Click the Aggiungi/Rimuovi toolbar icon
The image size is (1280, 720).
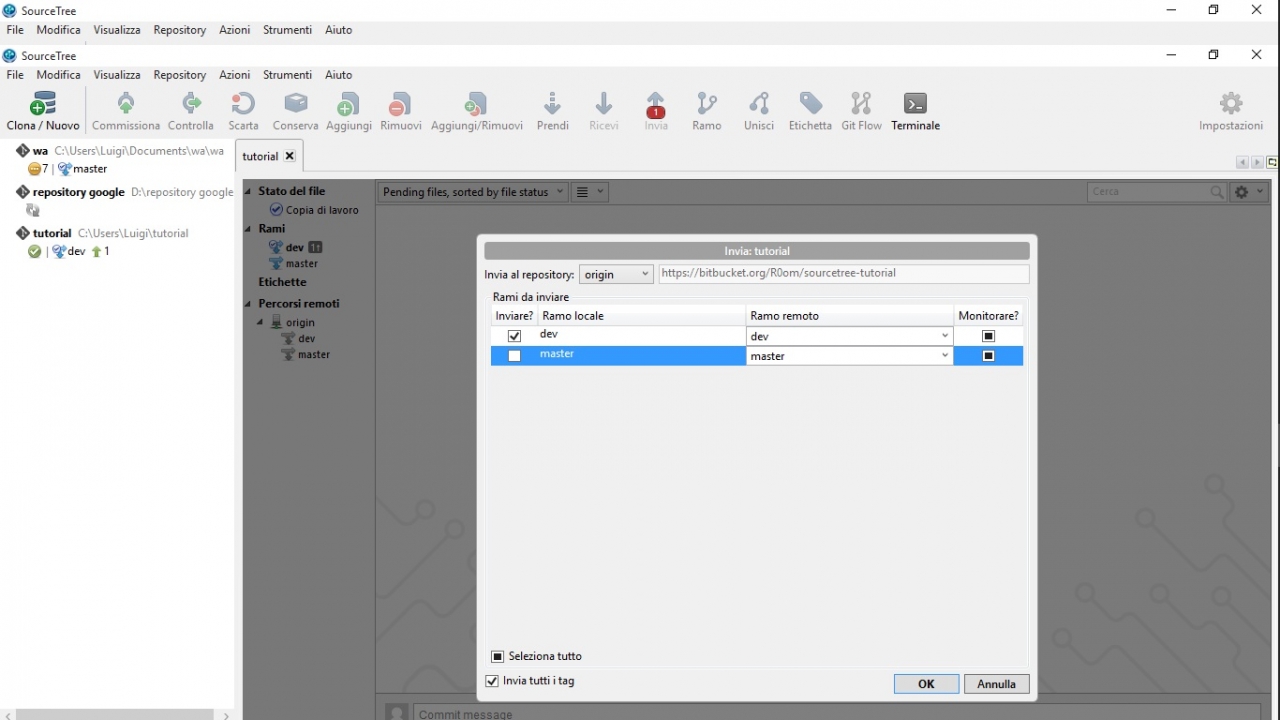[x=477, y=104]
